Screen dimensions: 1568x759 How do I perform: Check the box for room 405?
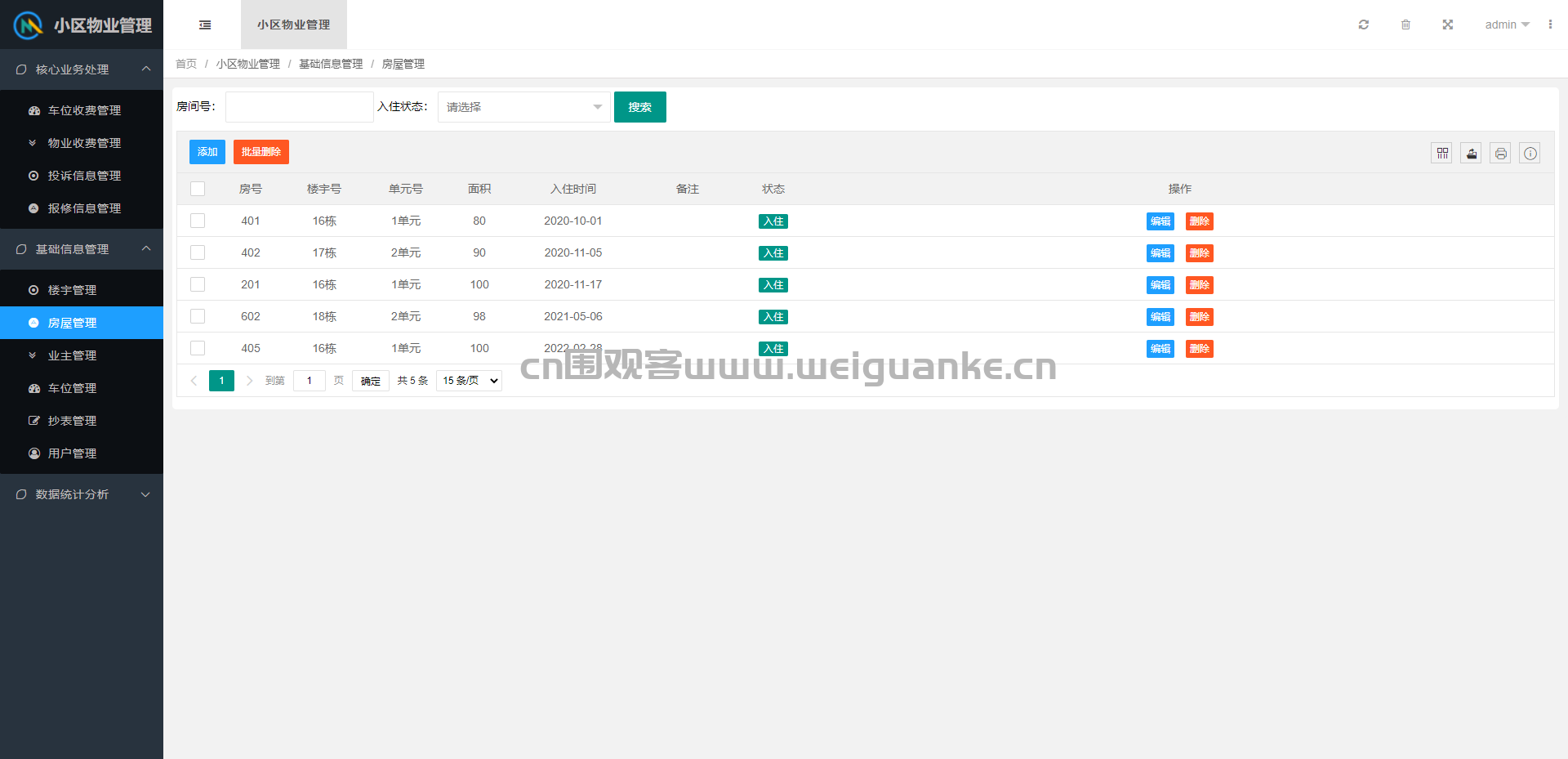click(x=198, y=348)
